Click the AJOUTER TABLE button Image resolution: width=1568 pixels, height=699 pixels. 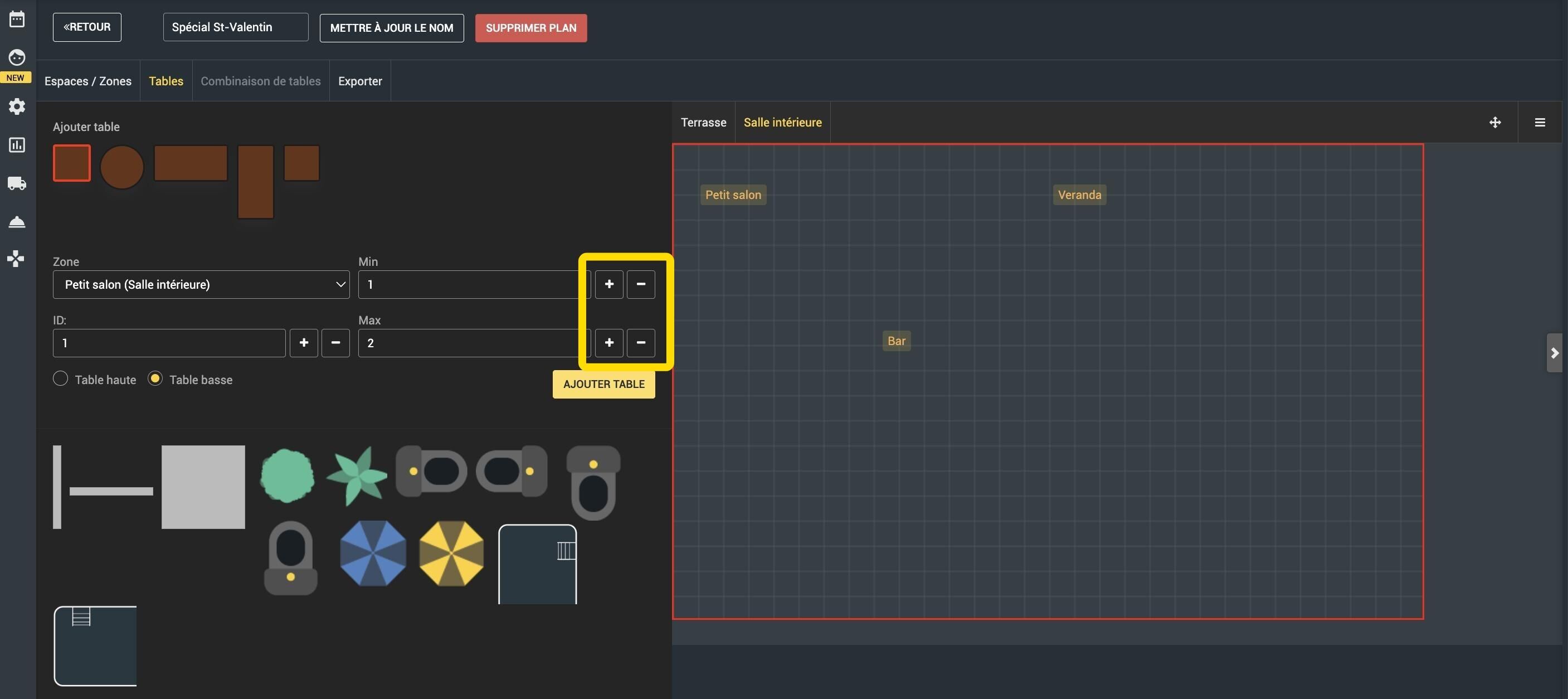coord(603,384)
